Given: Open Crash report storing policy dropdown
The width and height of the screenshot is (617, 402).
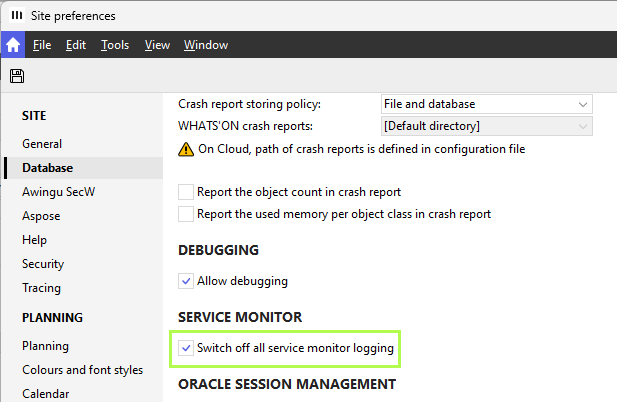Looking at the screenshot, I should (x=487, y=104).
